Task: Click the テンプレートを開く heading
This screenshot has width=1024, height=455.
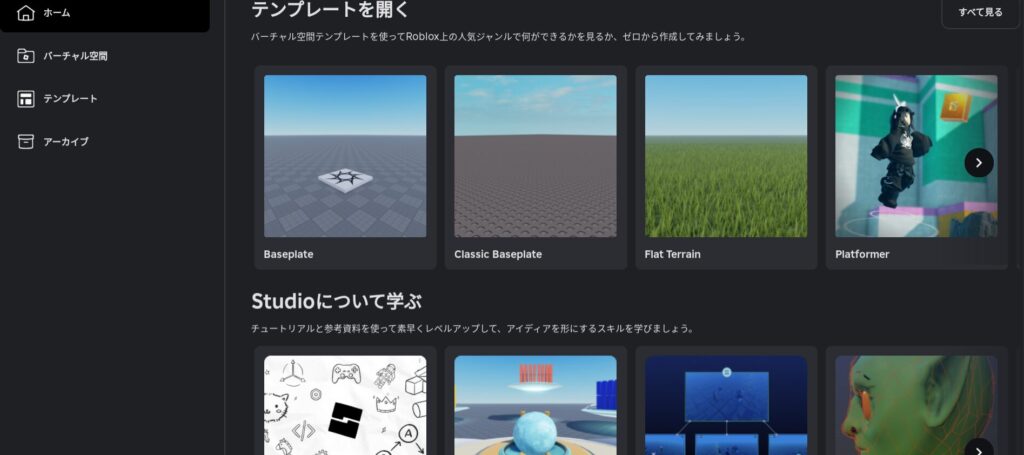Action: pyautogui.click(x=330, y=10)
